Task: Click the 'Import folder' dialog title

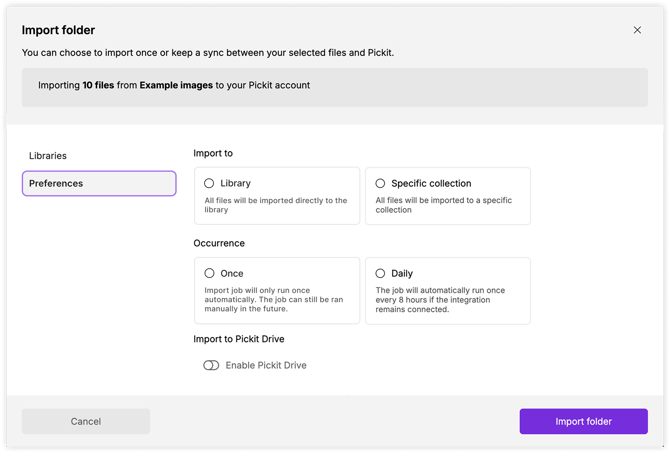Action: click(x=59, y=30)
